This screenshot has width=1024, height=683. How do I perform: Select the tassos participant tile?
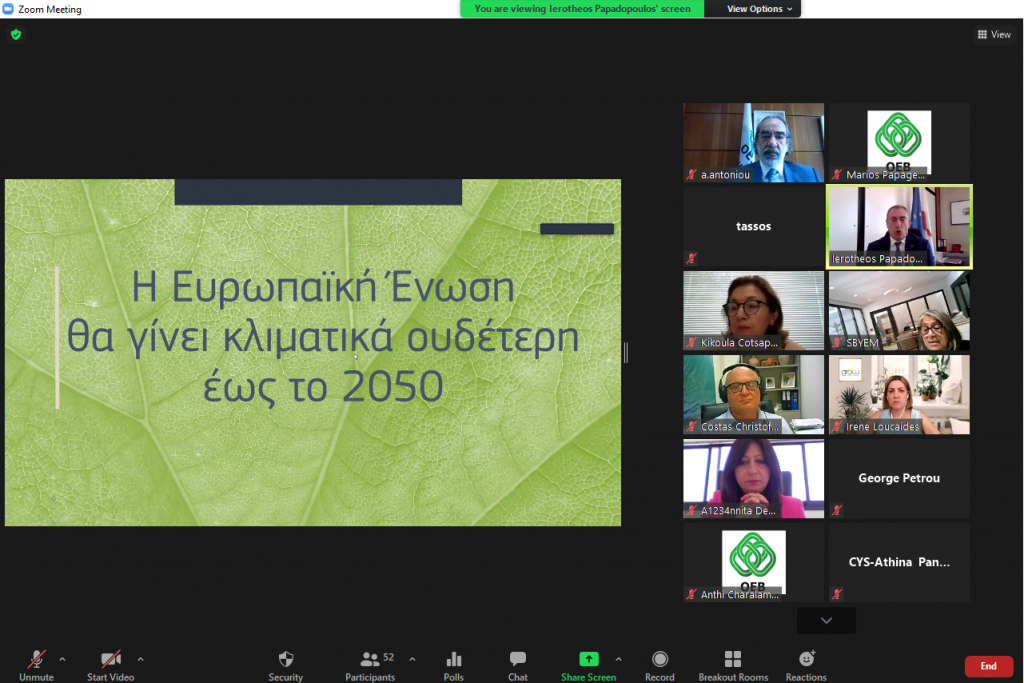pos(754,227)
